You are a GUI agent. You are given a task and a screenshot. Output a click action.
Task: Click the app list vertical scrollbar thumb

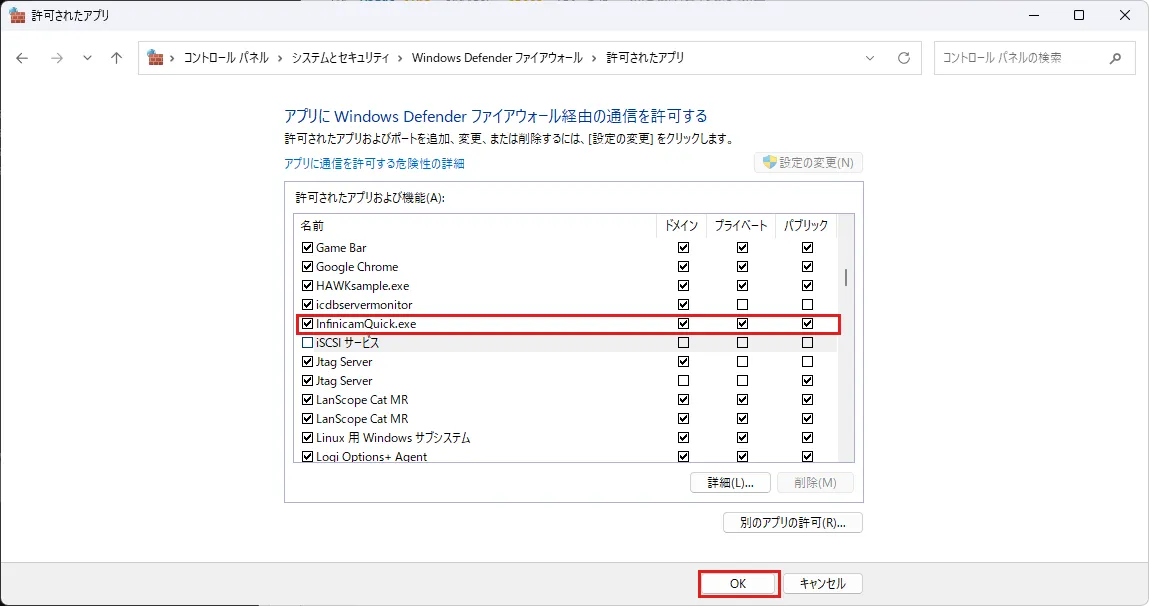846,278
